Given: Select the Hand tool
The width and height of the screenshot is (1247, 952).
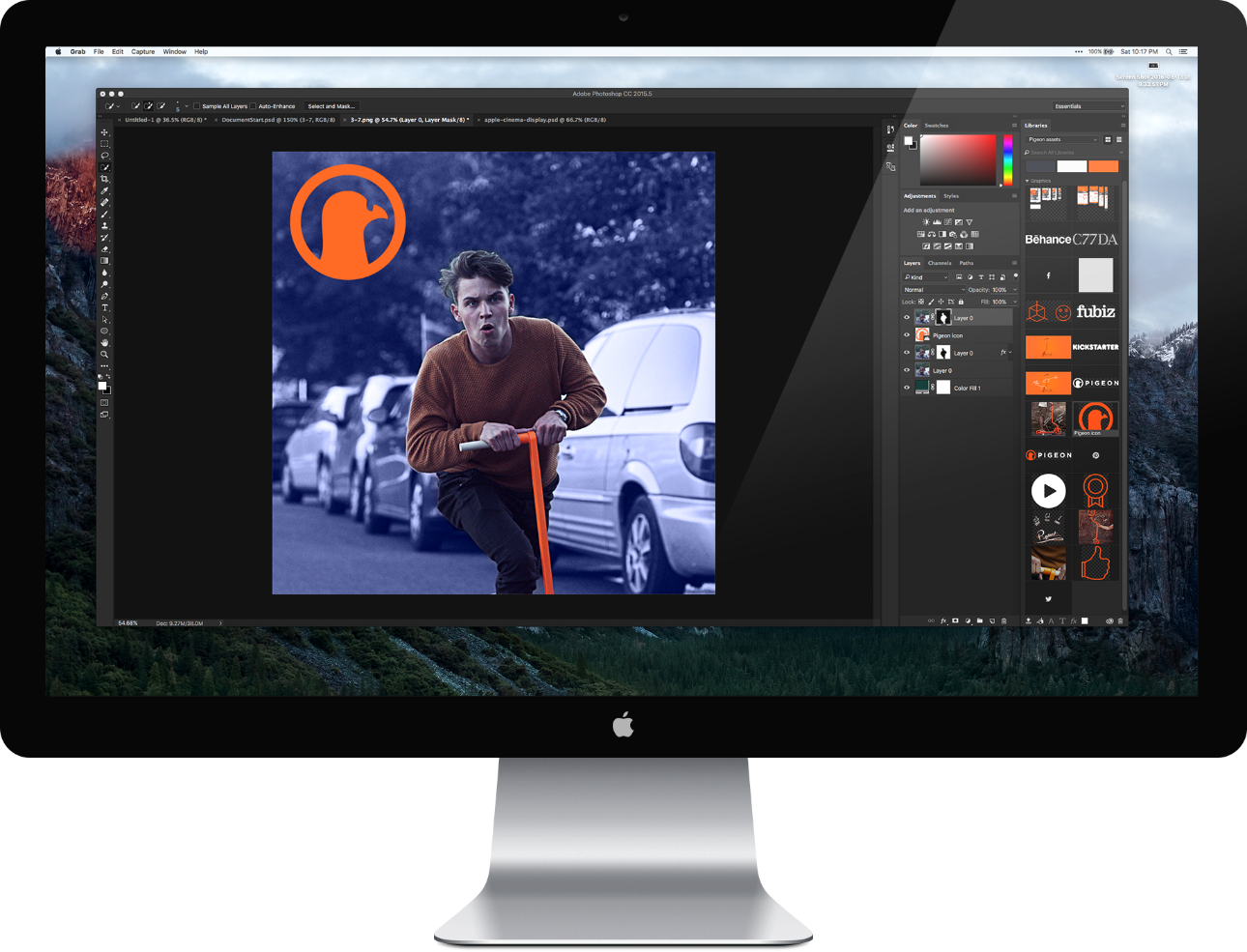Looking at the screenshot, I should click(x=104, y=342).
